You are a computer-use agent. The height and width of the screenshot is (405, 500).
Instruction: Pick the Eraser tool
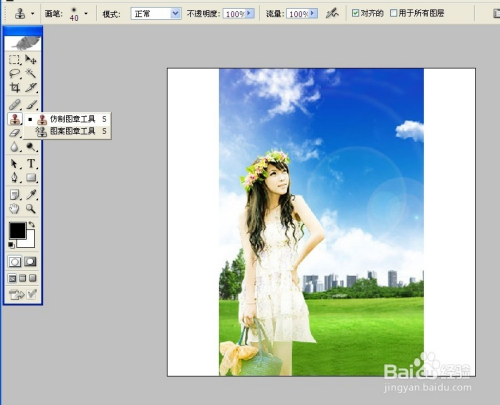14,133
